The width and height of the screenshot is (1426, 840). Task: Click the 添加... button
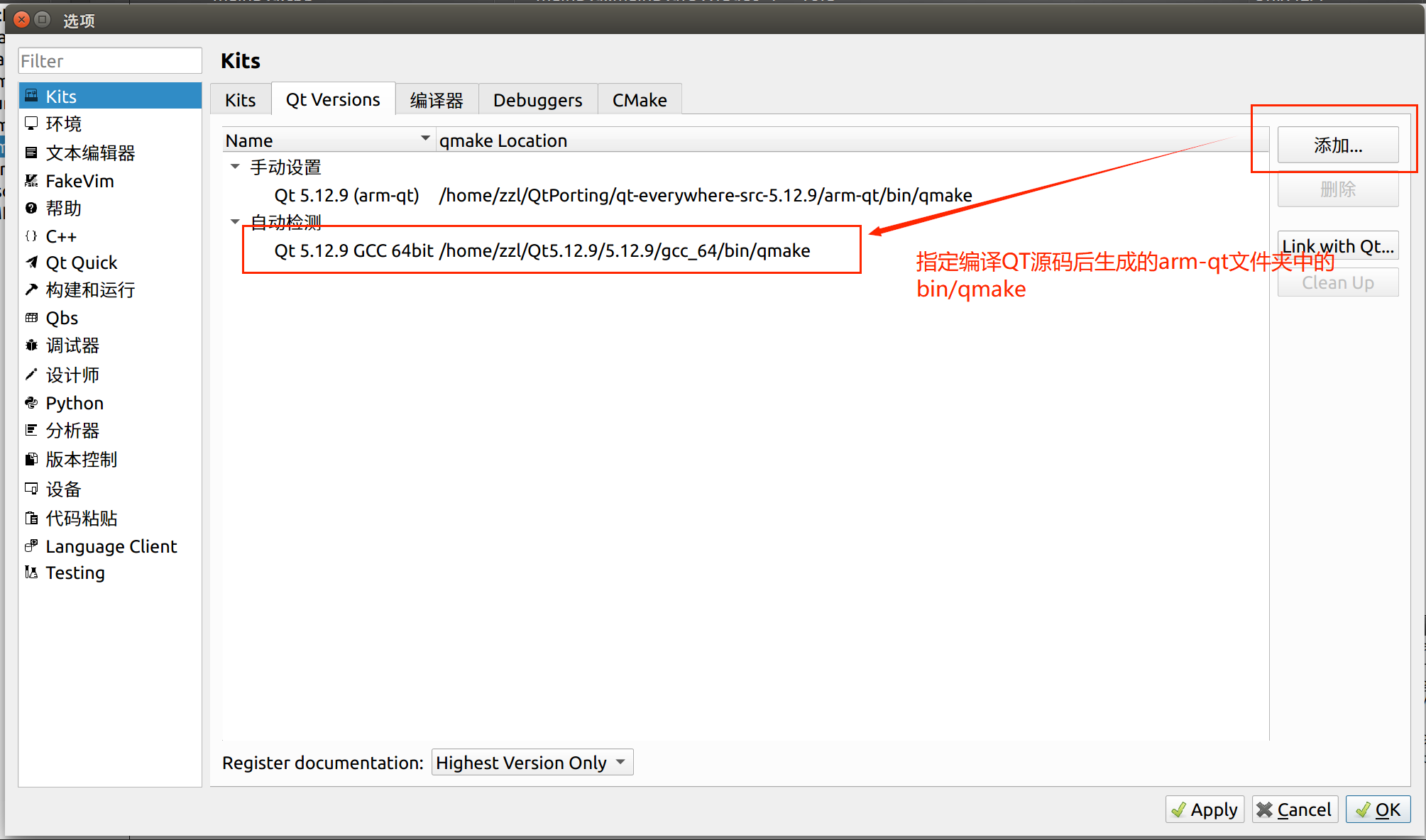click(x=1337, y=145)
